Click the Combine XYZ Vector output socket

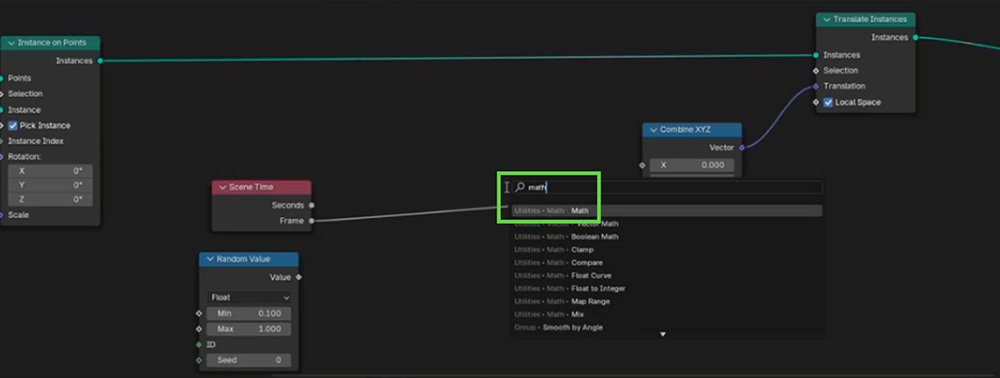pyautogui.click(x=742, y=148)
